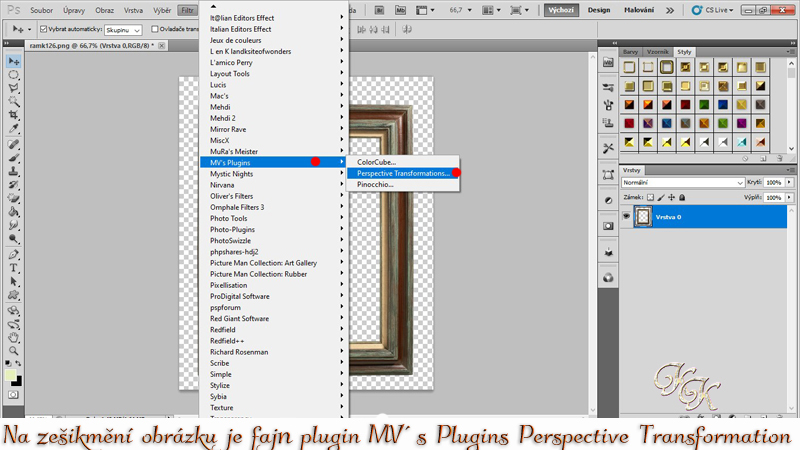Switch to the Barvy tab

[x=630, y=52]
